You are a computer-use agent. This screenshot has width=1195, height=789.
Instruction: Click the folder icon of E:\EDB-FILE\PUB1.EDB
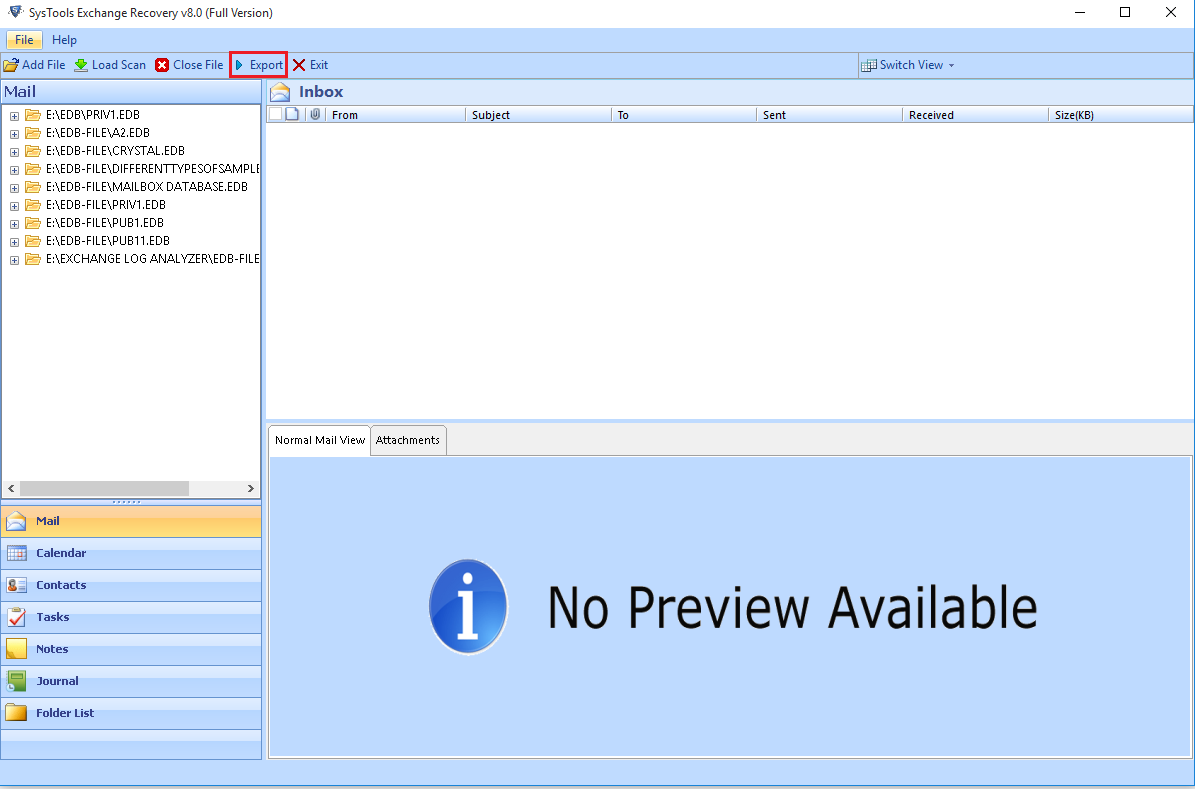pos(32,223)
